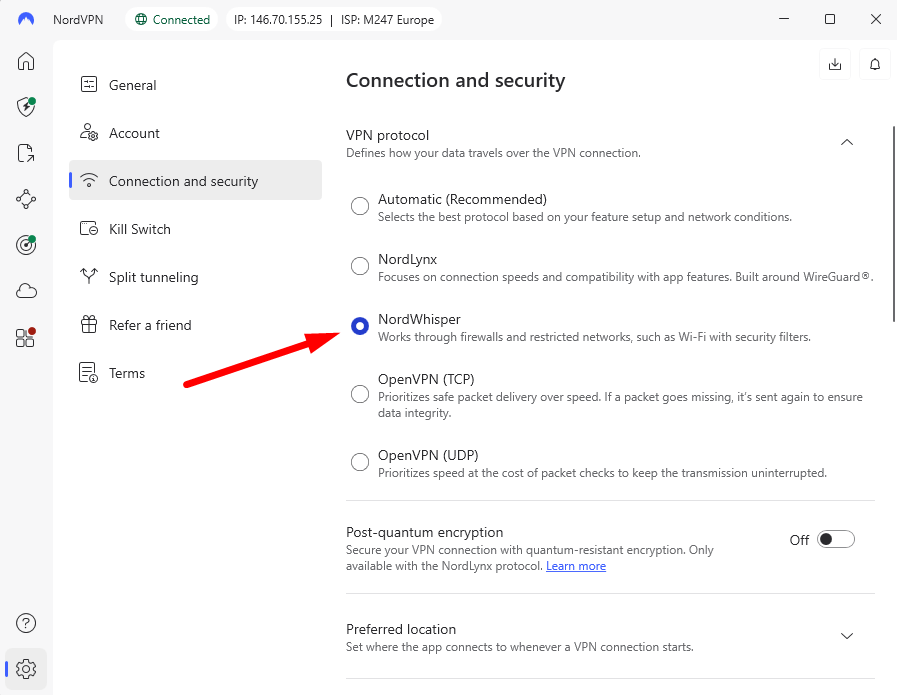Expand the Preferred location section
Image resolution: width=897 pixels, height=695 pixels.
pos(847,635)
